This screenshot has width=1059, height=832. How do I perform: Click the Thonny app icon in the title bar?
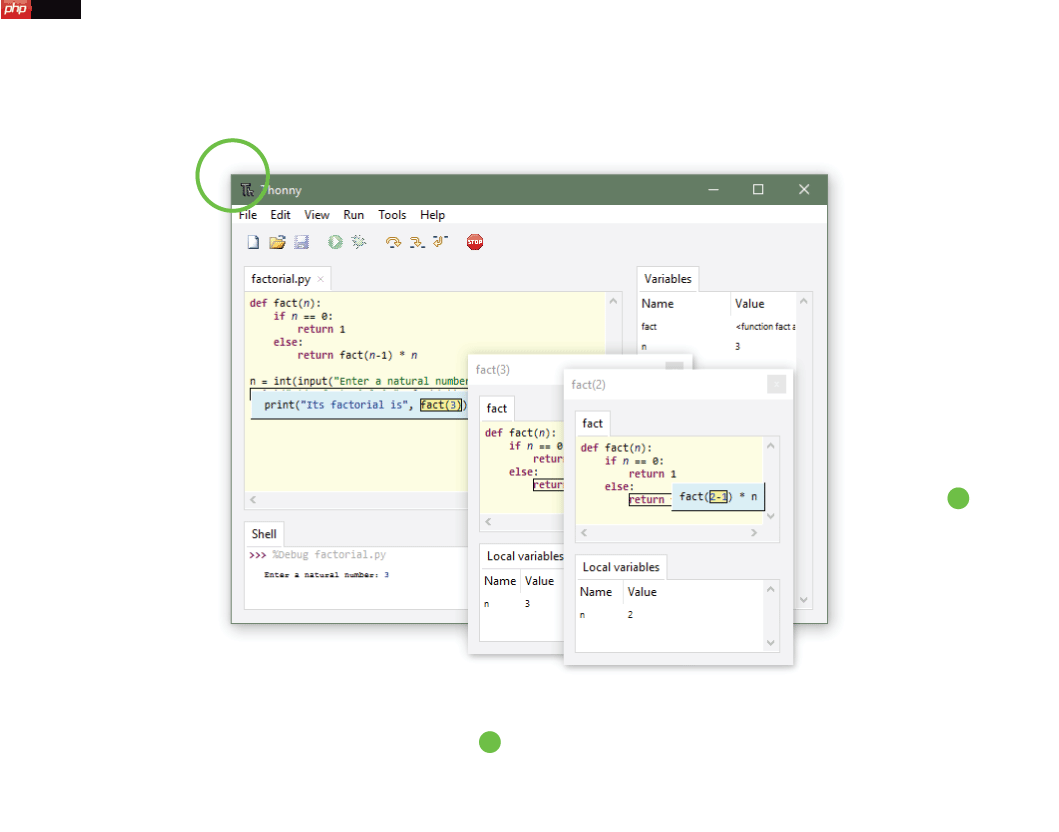click(247, 190)
